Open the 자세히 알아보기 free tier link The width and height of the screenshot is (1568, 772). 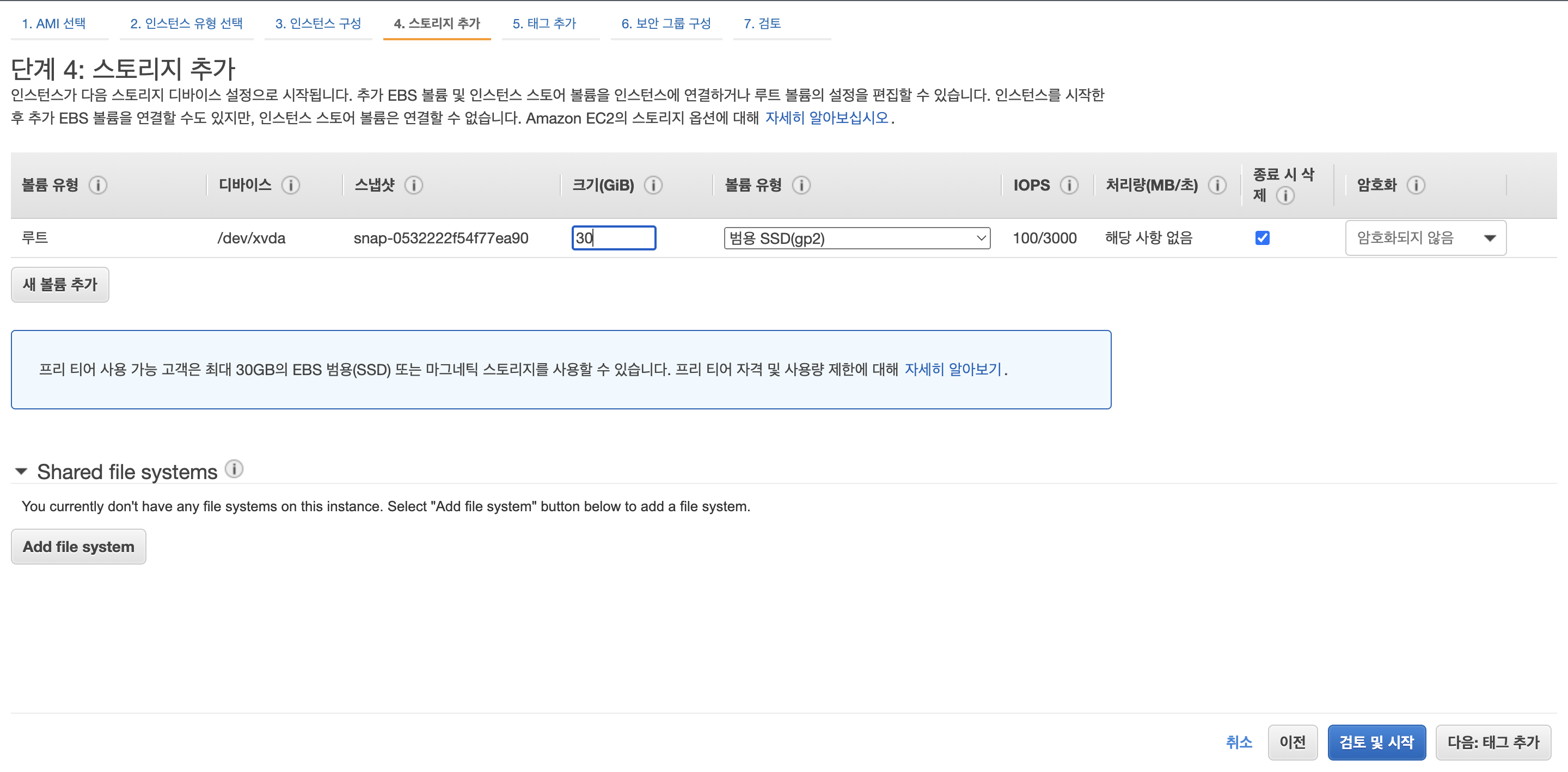[953, 370]
